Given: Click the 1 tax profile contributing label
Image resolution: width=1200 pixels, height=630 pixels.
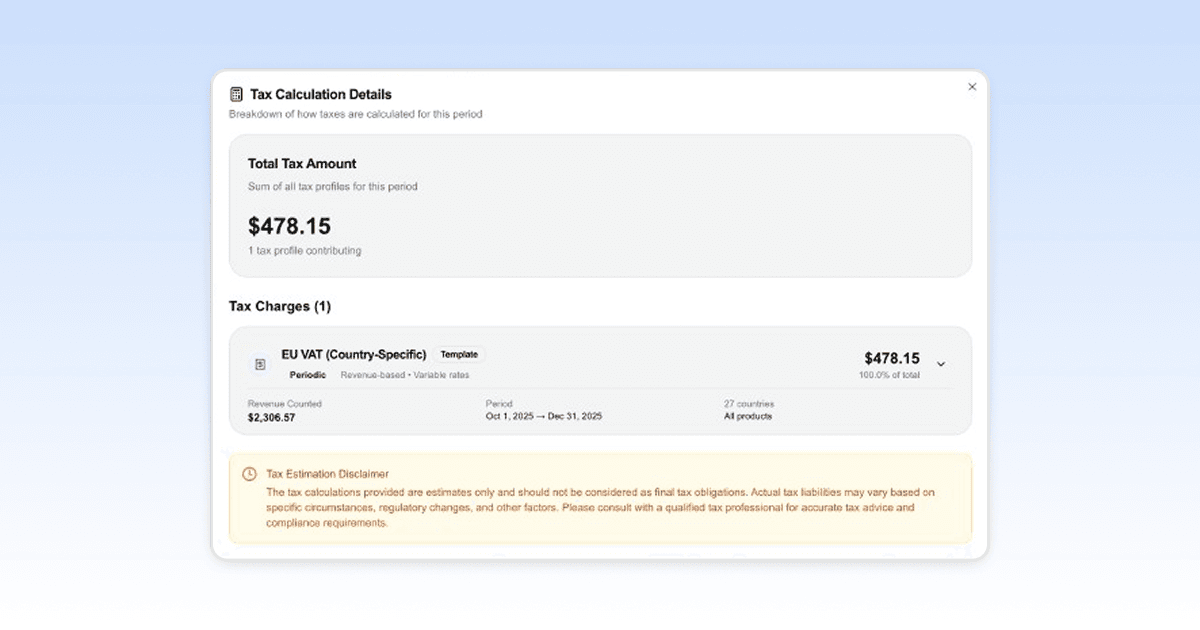Looking at the screenshot, I should (304, 250).
